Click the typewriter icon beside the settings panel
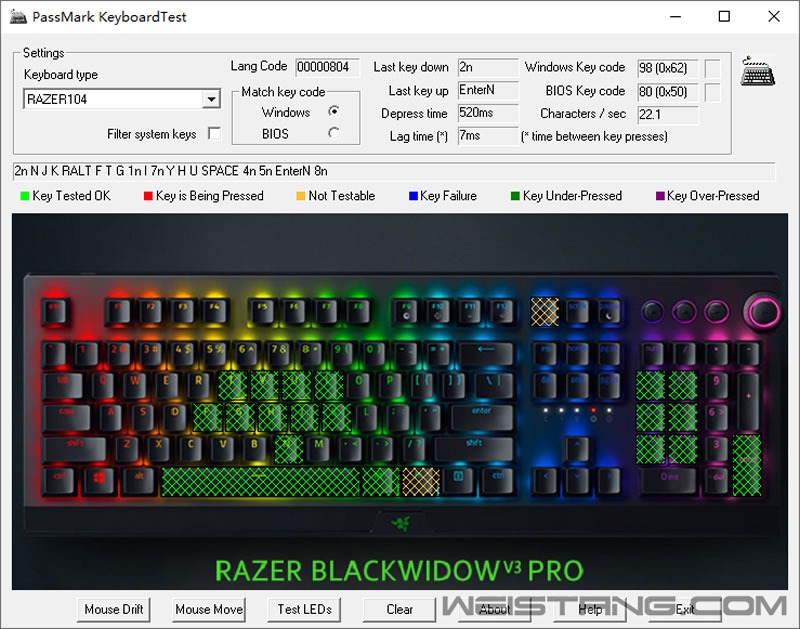The image size is (800, 629). [758, 71]
